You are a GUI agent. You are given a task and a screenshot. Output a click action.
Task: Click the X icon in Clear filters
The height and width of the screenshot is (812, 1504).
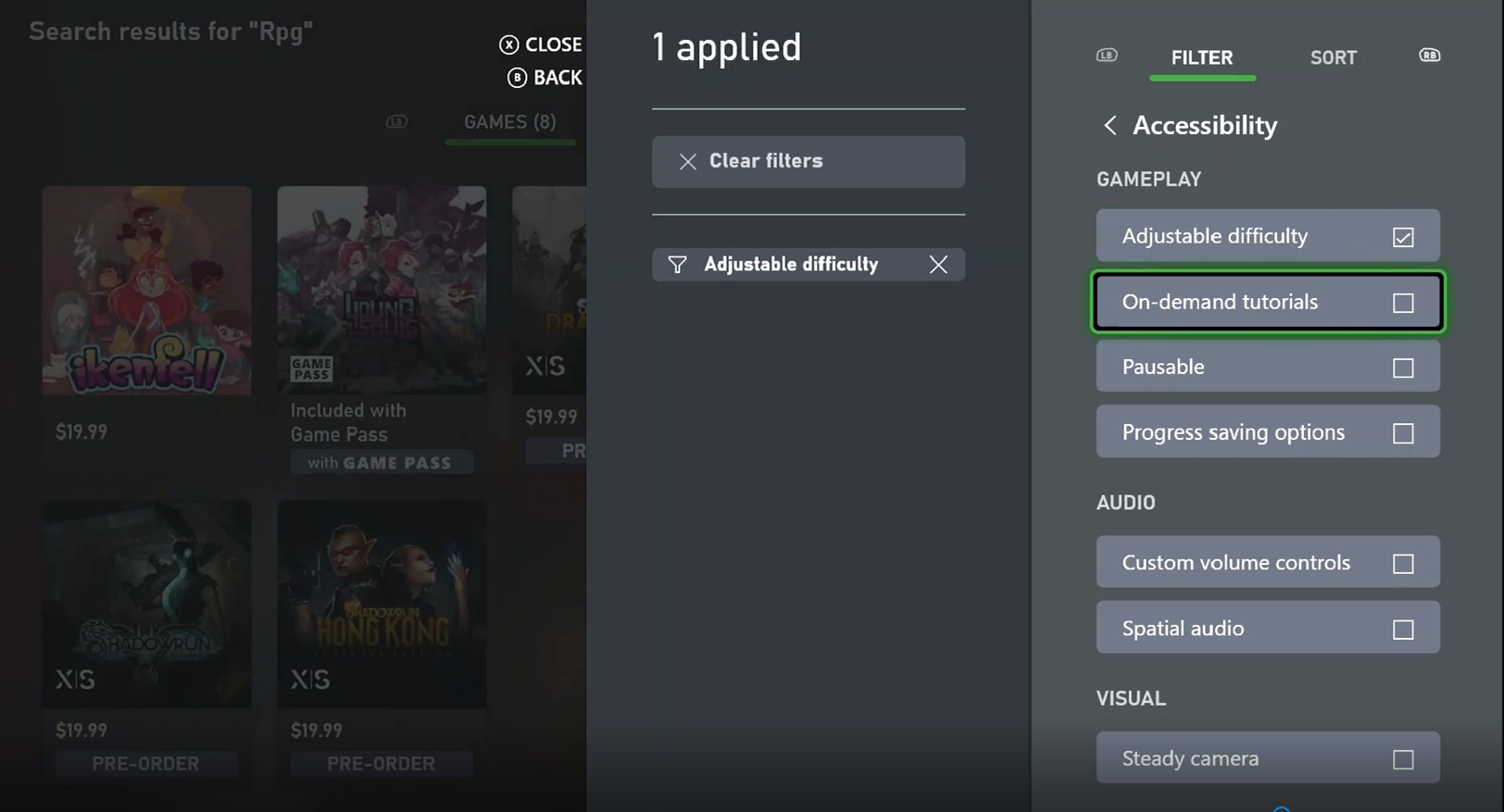coord(687,162)
